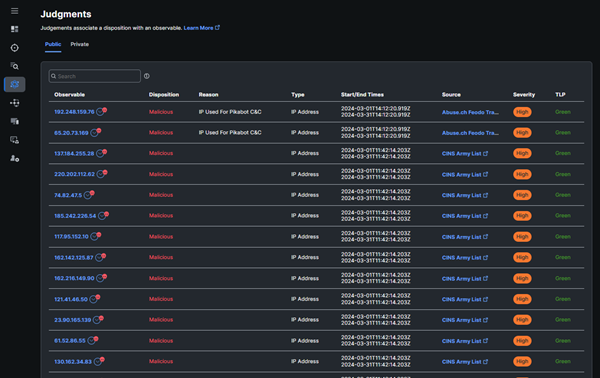Open CINS Army List for 220.202.112.62
This screenshot has height=378, width=600.
(465, 174)
